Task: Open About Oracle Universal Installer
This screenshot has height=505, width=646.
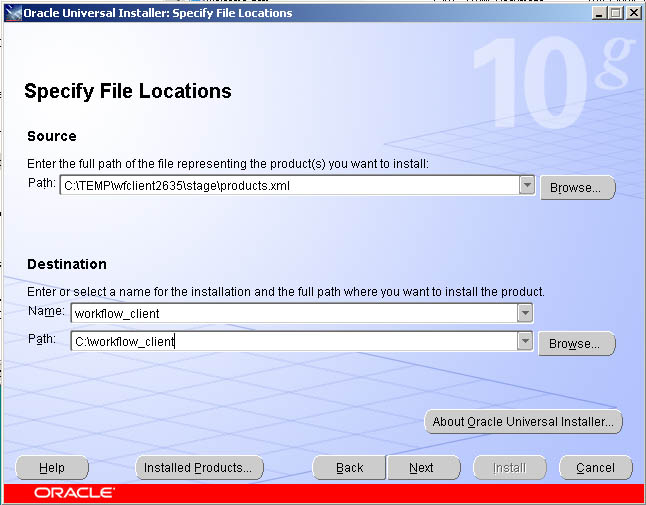Action: (523, 422)
